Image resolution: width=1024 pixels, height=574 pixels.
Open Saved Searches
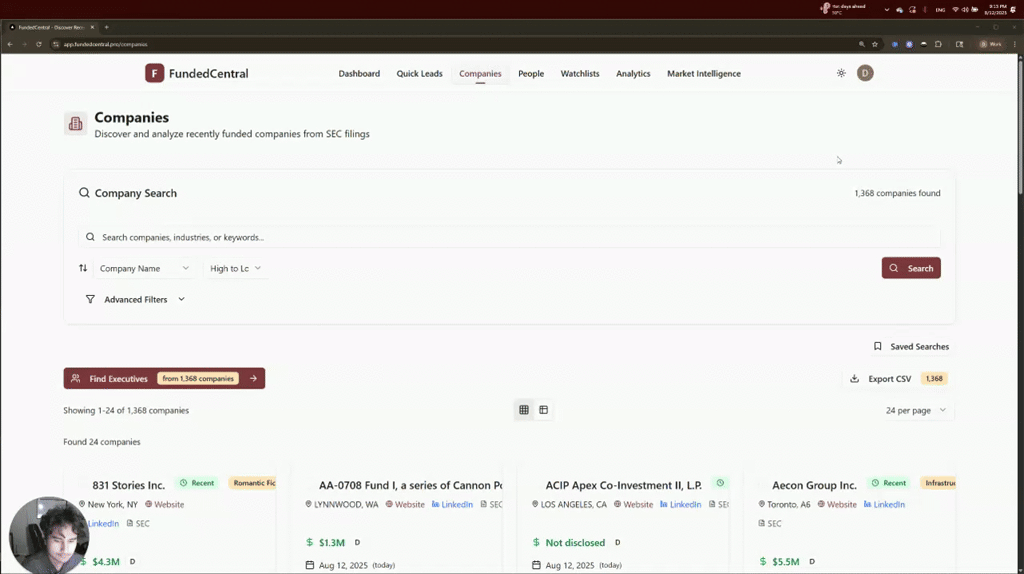pyautogui.click(x=912, y=347)
